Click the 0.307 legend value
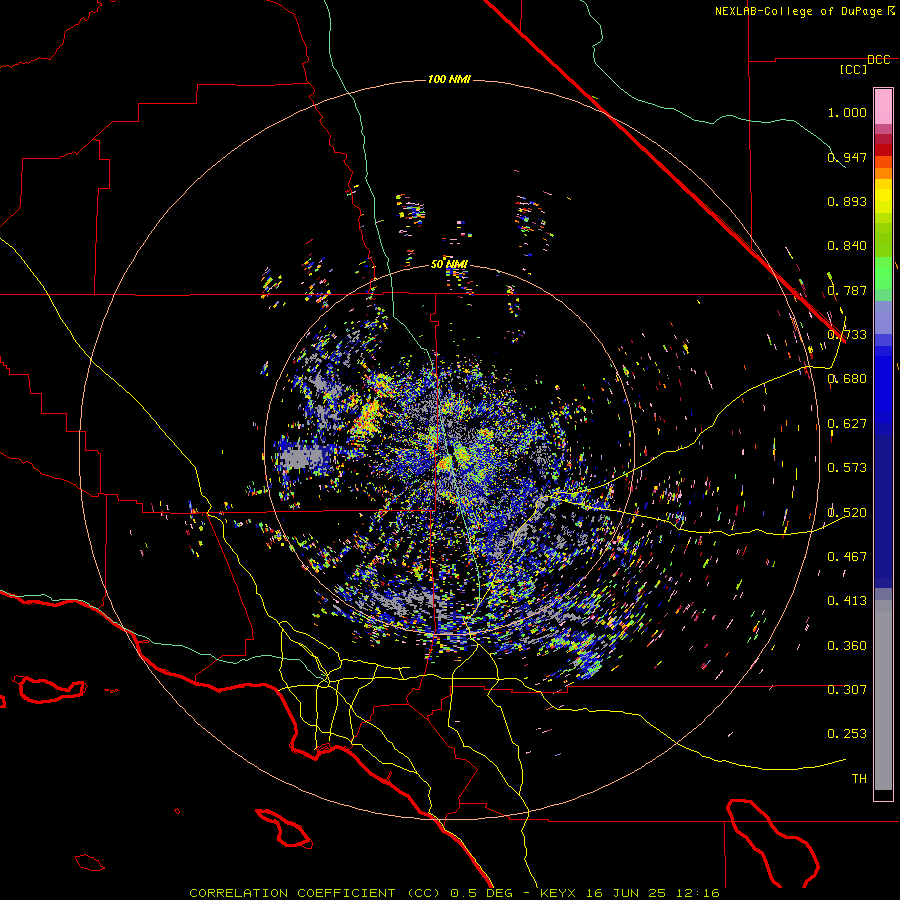 pos(847,690)
